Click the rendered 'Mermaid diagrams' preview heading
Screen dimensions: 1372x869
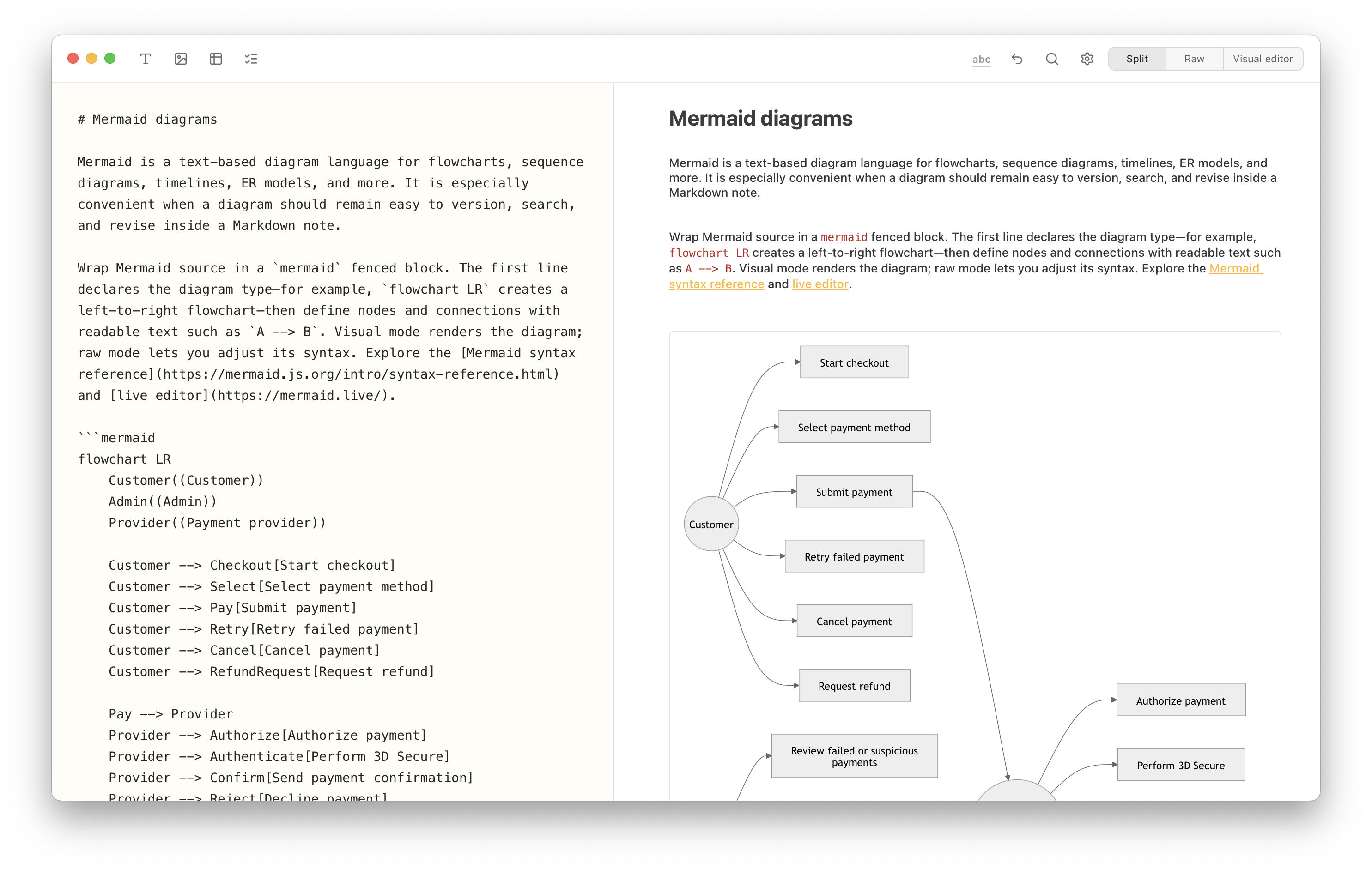(x=761, y=119)
